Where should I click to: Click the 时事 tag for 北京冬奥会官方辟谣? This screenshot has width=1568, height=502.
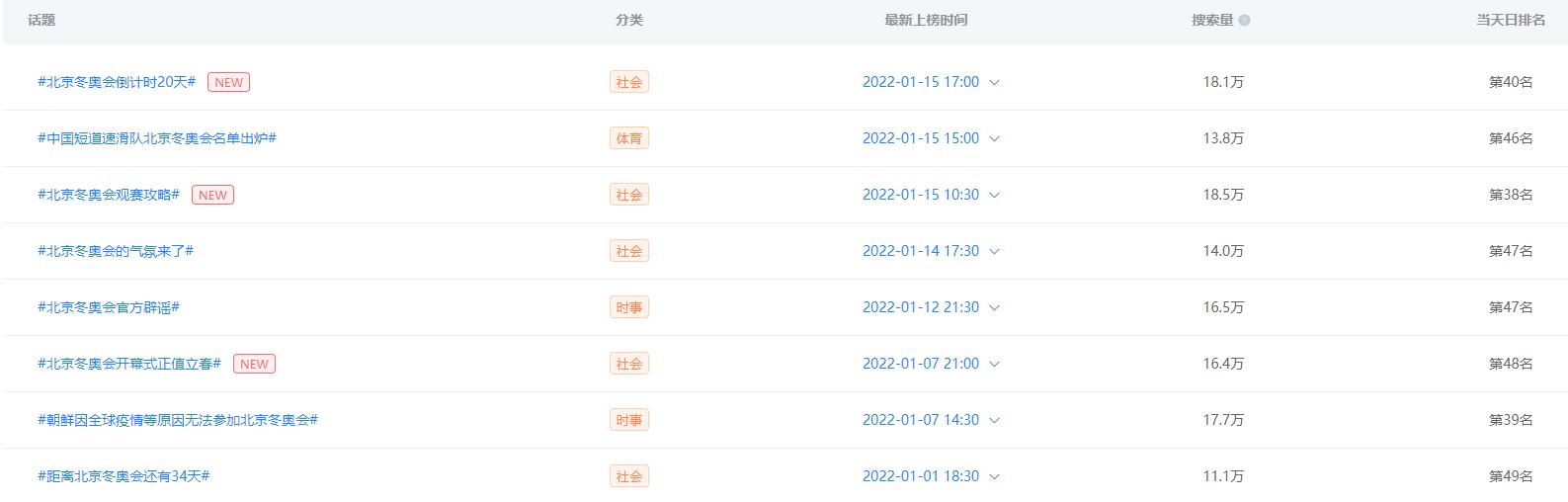tap(628, 307)
